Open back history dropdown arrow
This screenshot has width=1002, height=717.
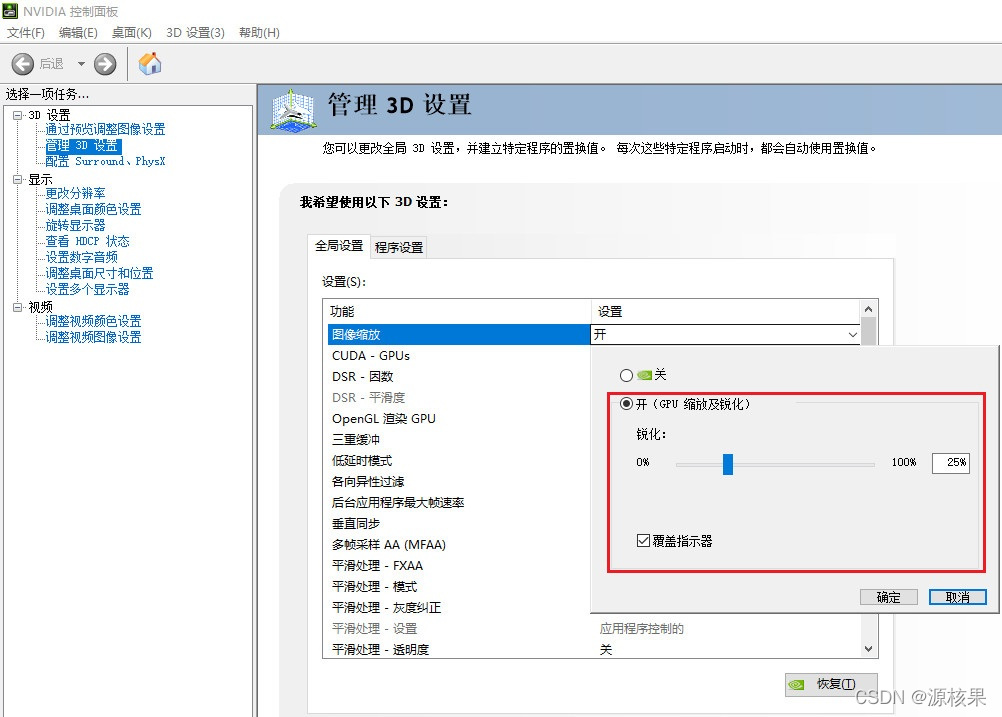pos(81,64)
